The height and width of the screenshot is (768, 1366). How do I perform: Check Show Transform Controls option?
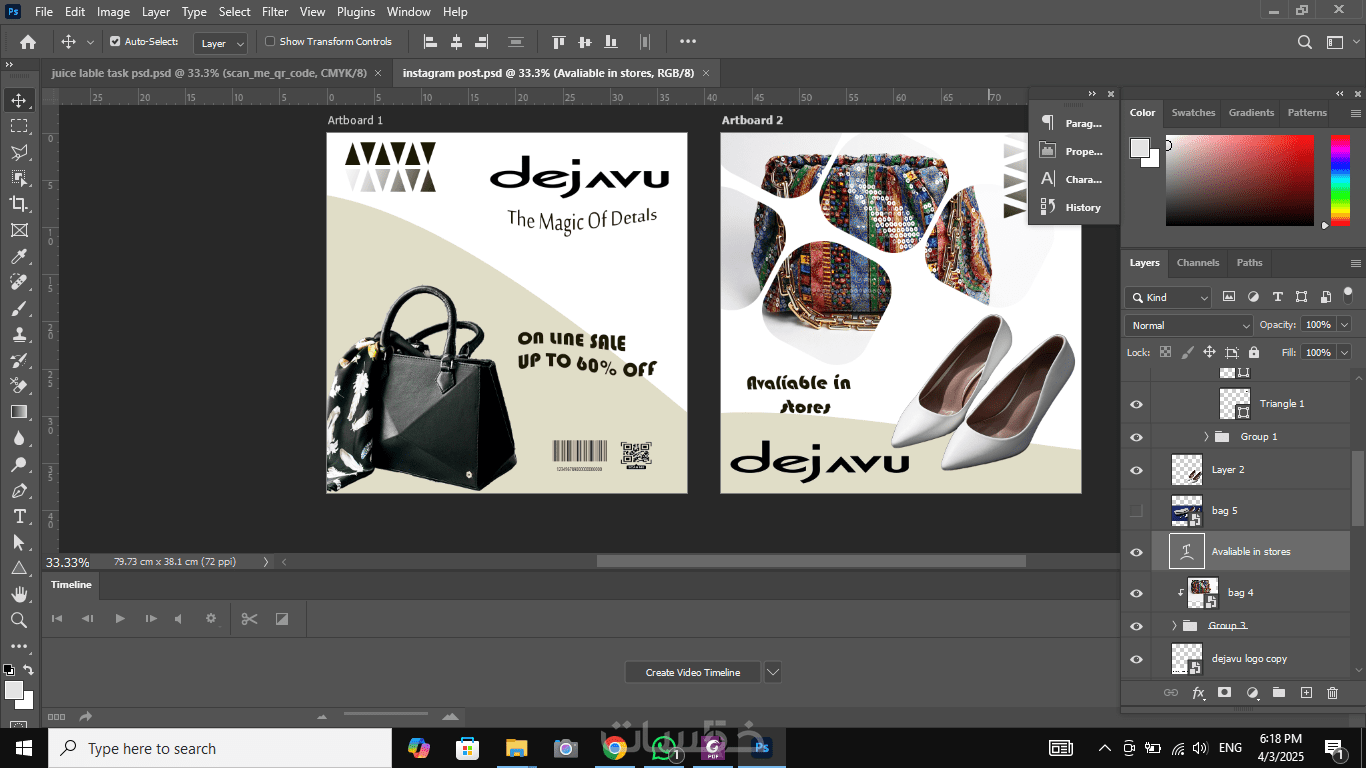click(270, 42)
